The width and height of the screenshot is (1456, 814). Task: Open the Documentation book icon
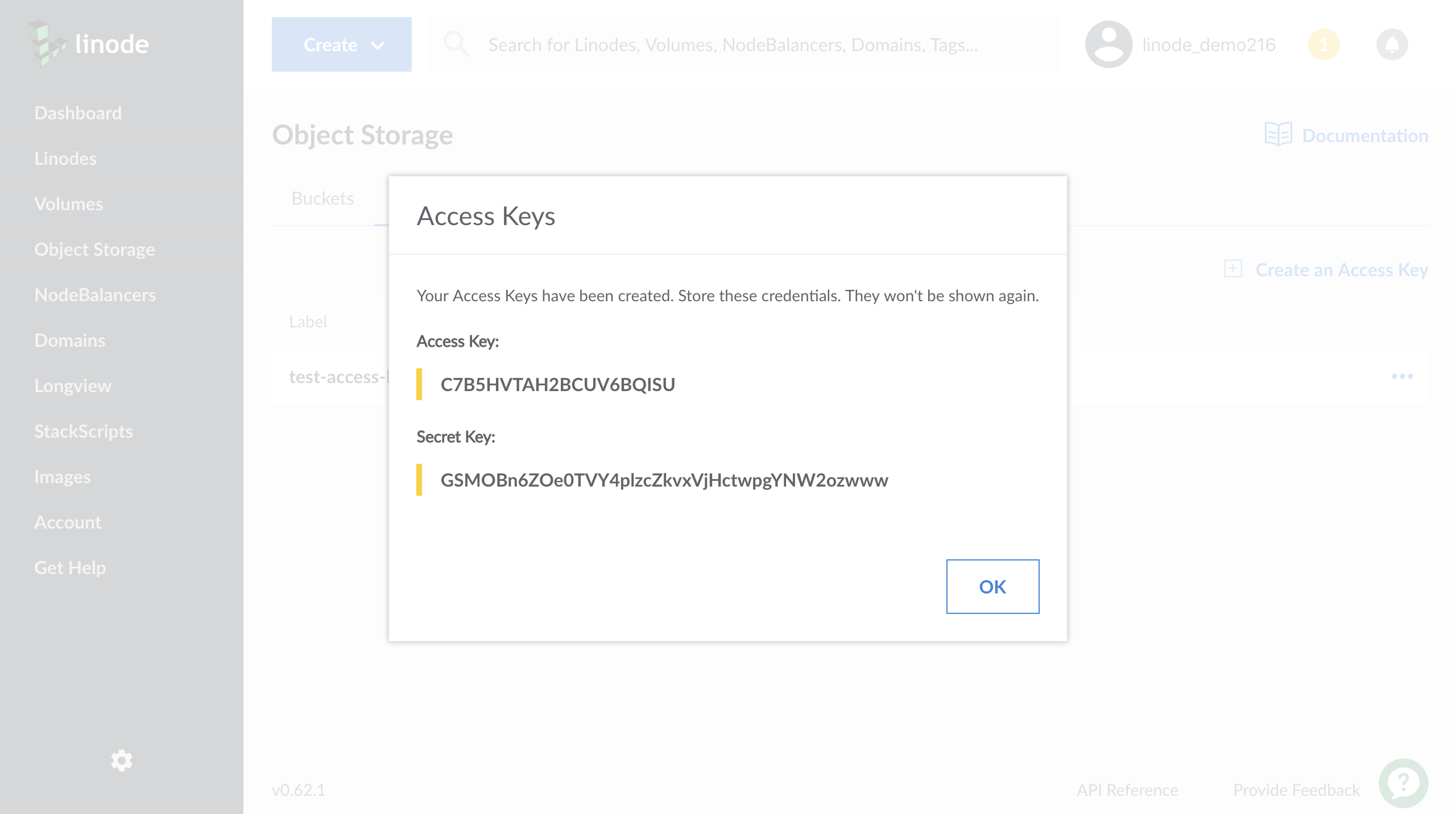(x=1278, y=135)
